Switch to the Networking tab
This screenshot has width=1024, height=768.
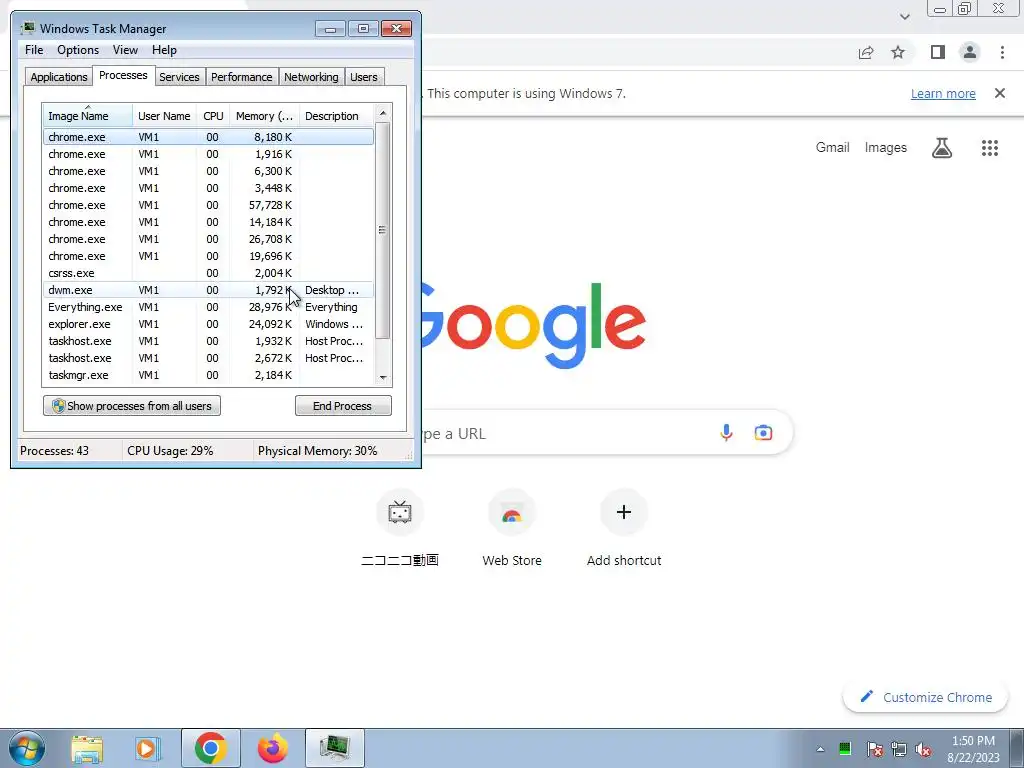click(311, 77)
